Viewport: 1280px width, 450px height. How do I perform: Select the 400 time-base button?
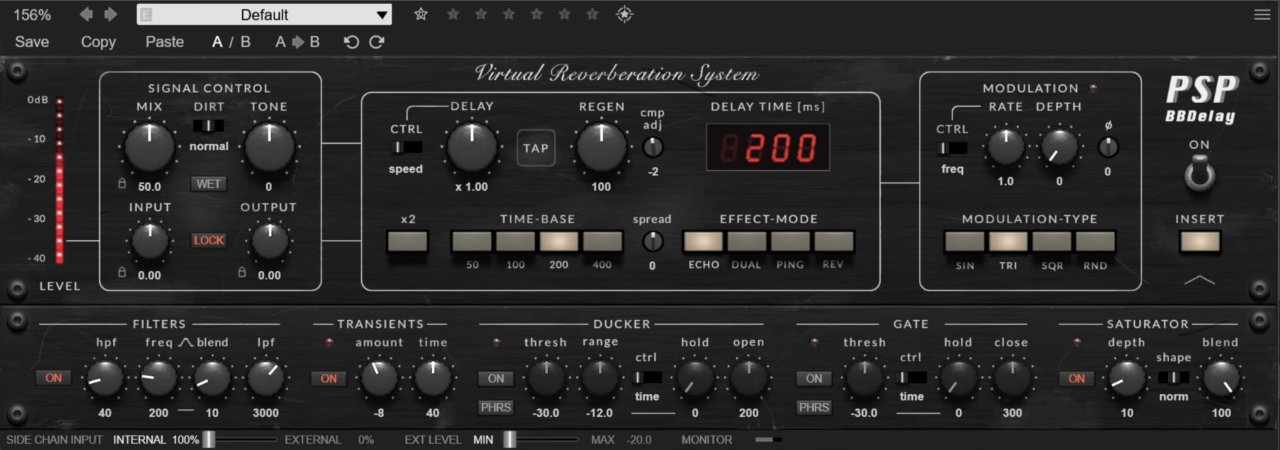tap(603, 241)
